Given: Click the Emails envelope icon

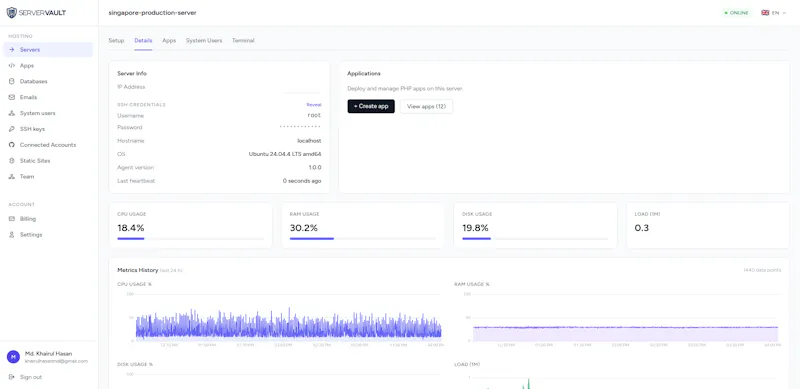Looking at the screenshot, I should point(12,97).
